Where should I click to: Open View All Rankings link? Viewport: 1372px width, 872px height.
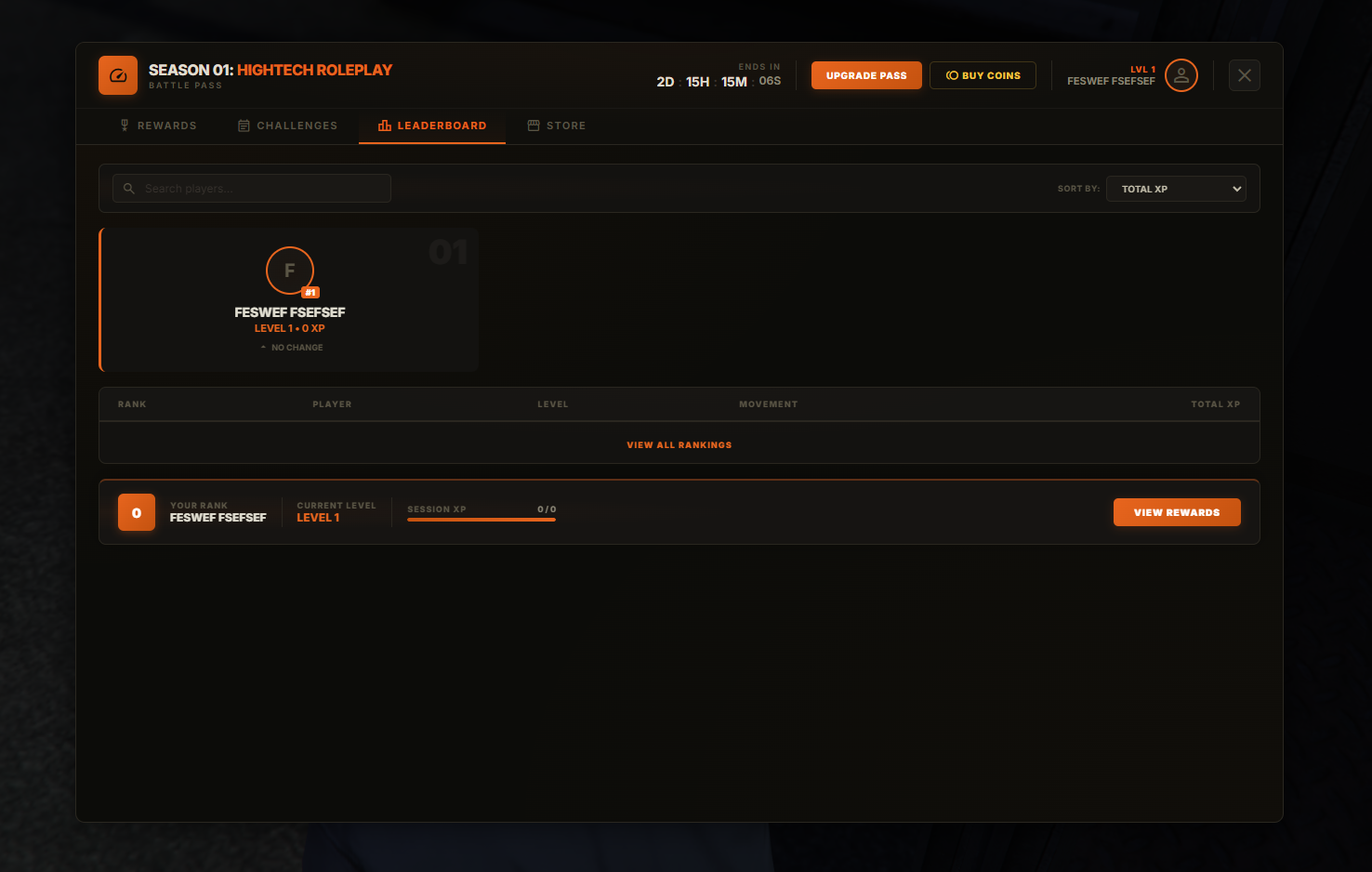tap(679, 445)
